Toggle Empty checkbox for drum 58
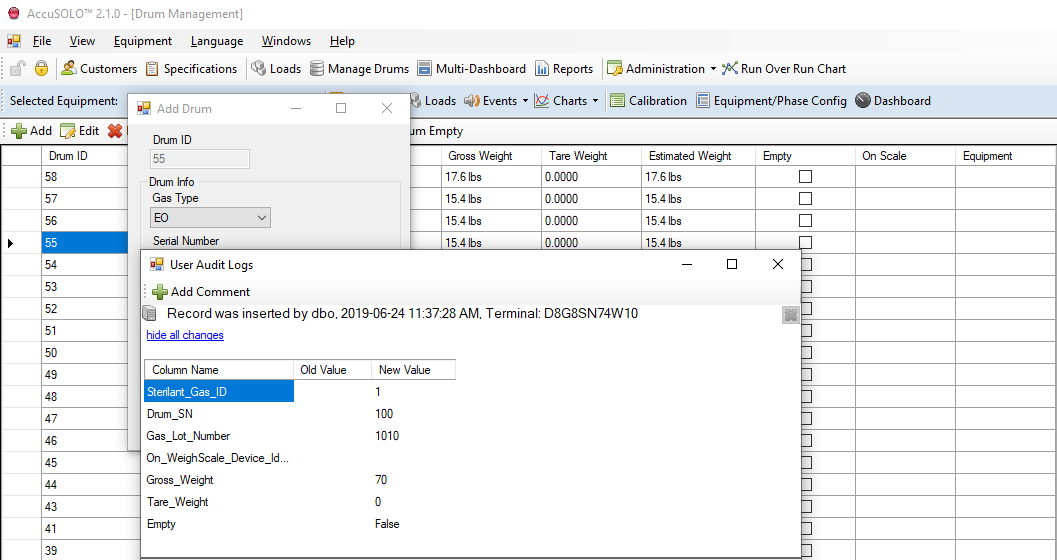Image resolution: width=1057 pixels, height=560 pixels. point(805,177)
